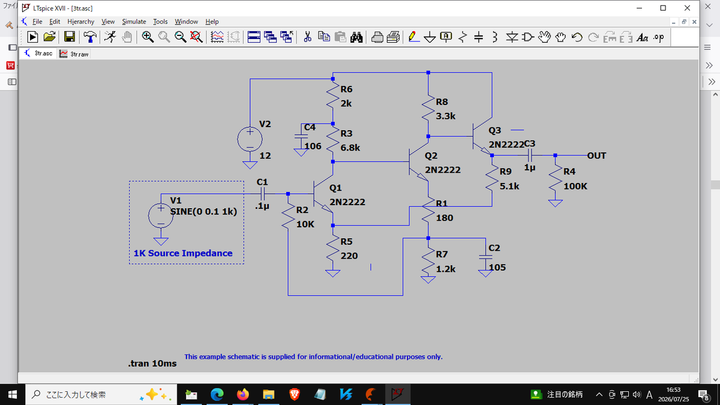
Task: Save the schematic with the floppy icon
Action: (69, 37)
